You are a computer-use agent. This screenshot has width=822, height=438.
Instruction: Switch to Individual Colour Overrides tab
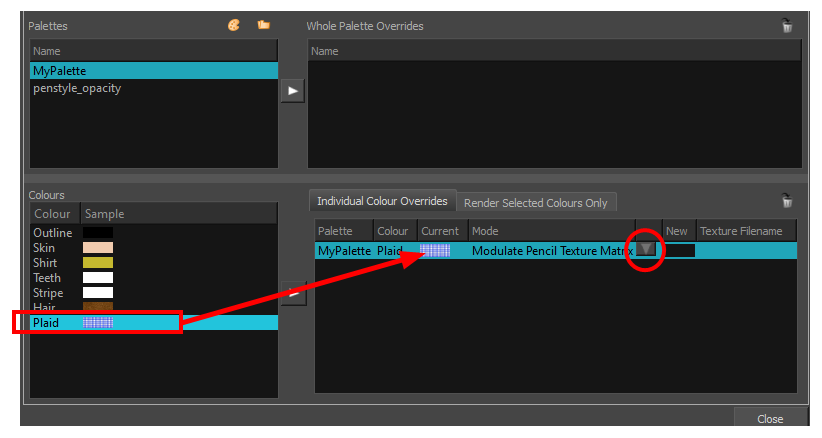click(x=383, y=201)
